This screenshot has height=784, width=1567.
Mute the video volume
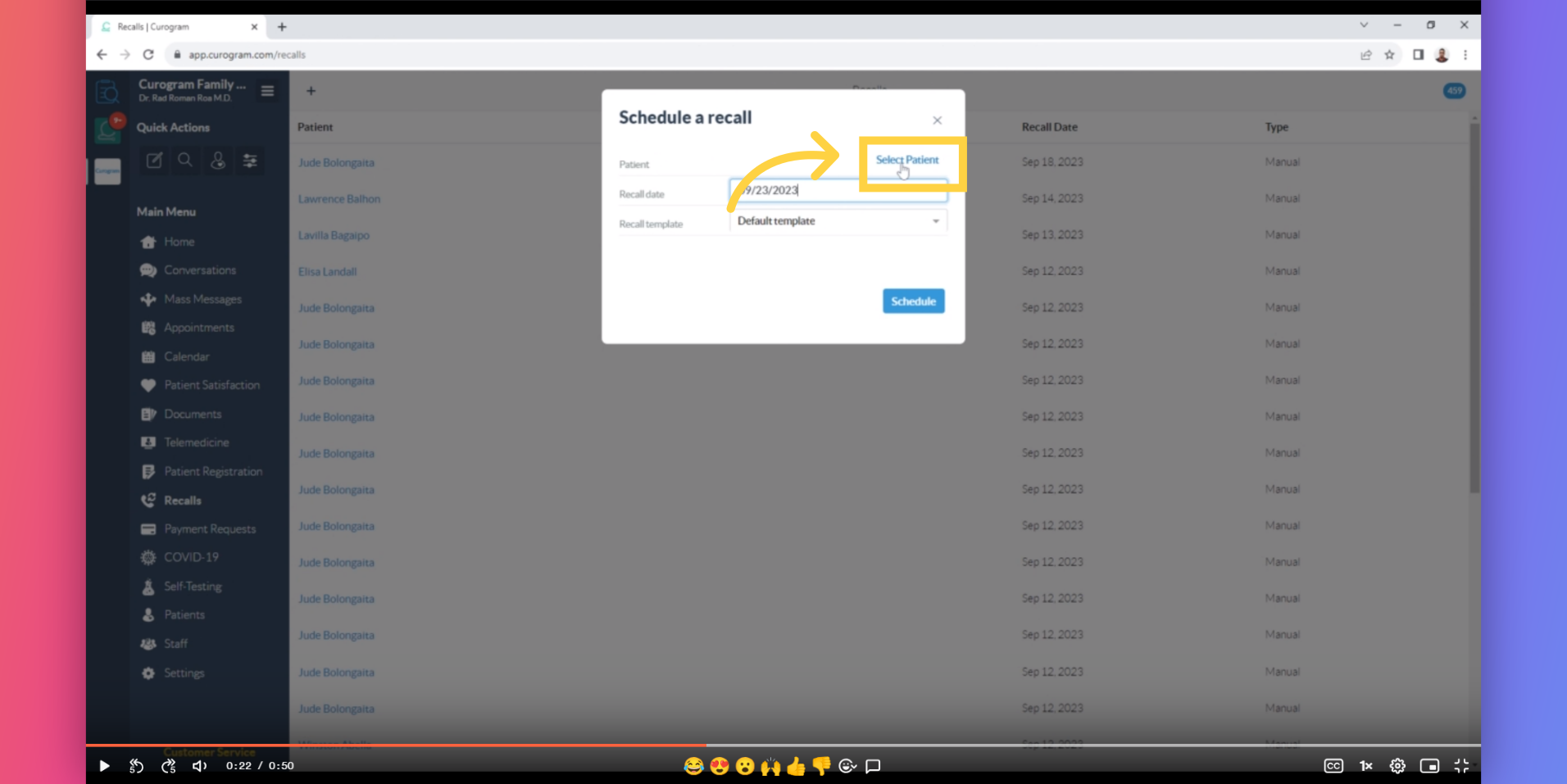[x=199, y=766]
